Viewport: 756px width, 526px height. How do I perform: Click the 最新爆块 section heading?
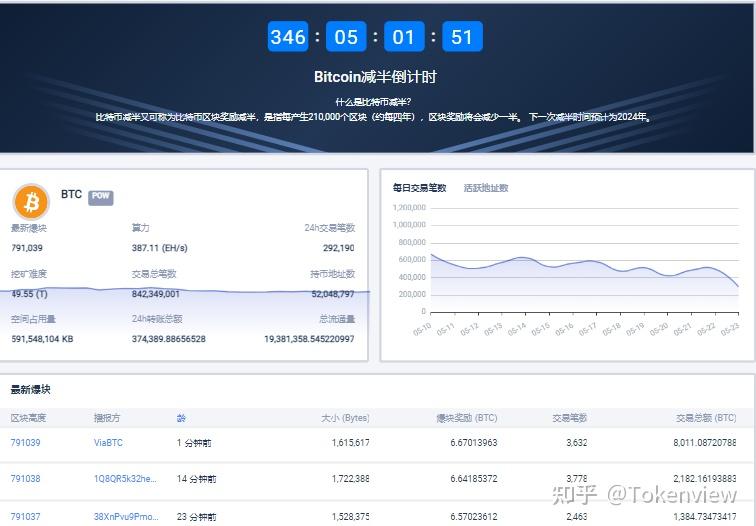point(30,390)
